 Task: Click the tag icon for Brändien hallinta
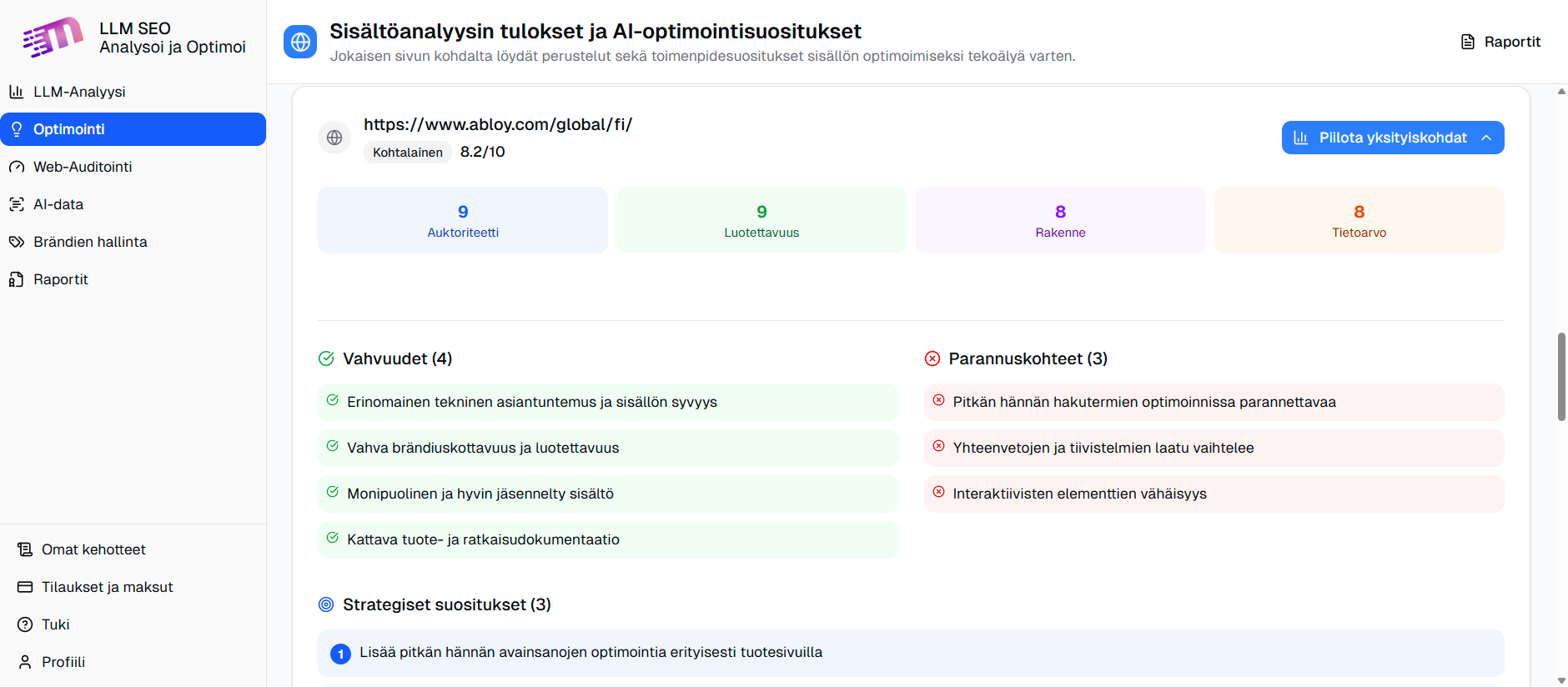(x=17, y=242)
